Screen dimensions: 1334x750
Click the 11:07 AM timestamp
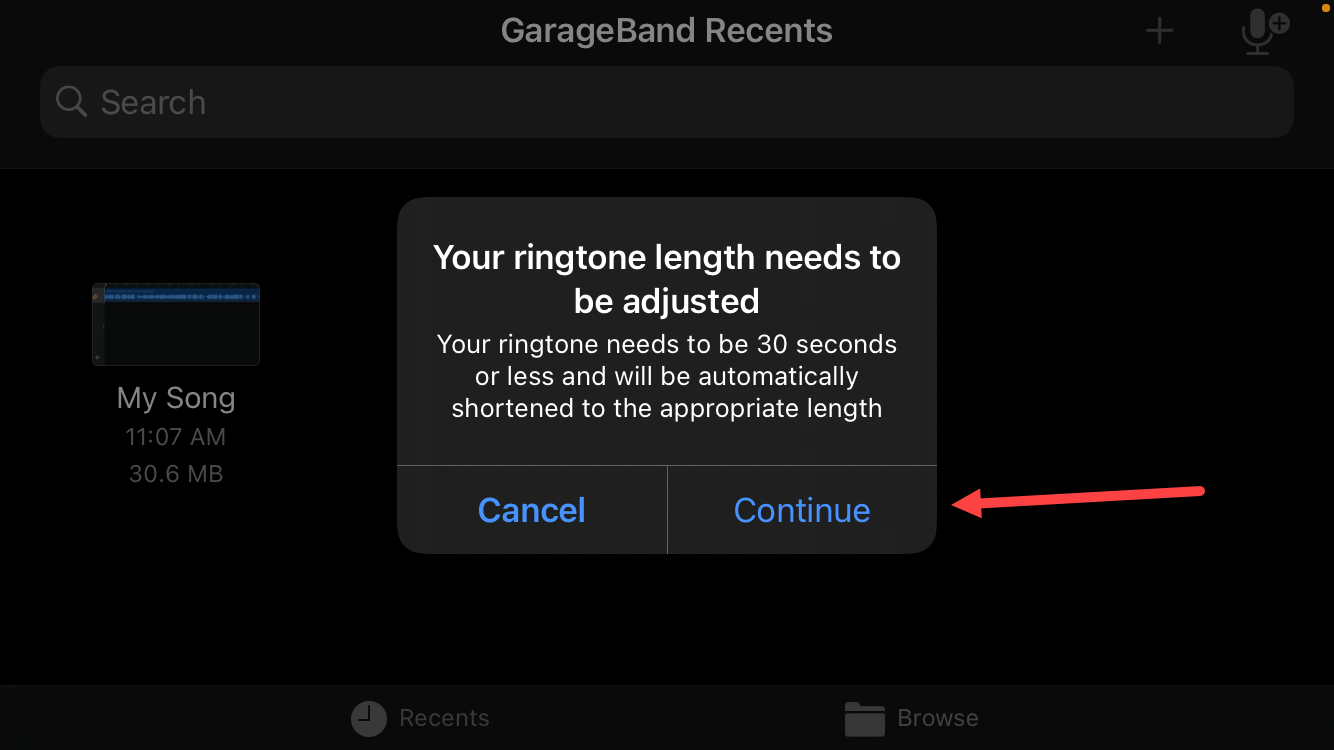(176, 437)
